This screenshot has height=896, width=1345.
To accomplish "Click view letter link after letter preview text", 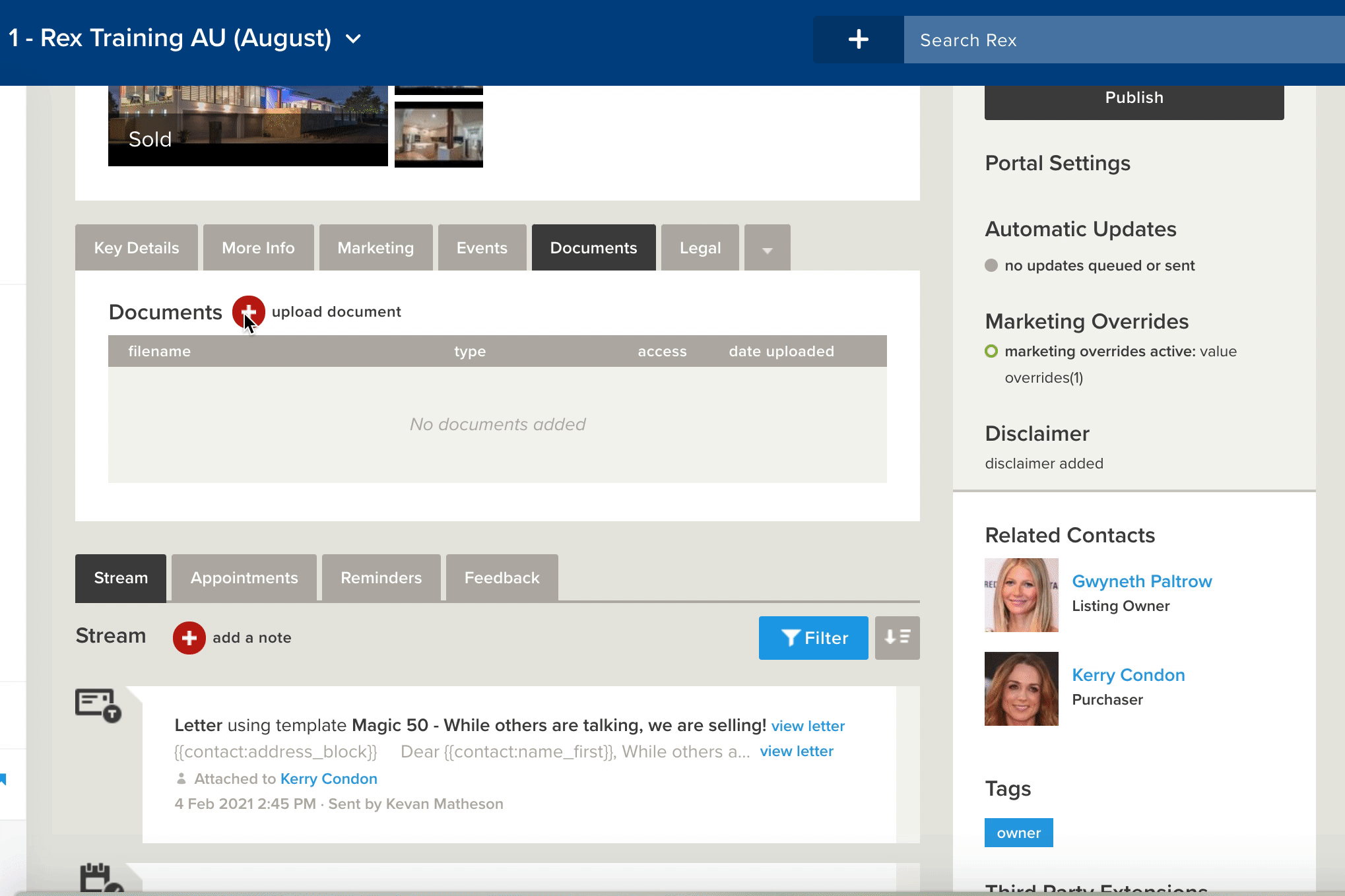I will point(797,752).
